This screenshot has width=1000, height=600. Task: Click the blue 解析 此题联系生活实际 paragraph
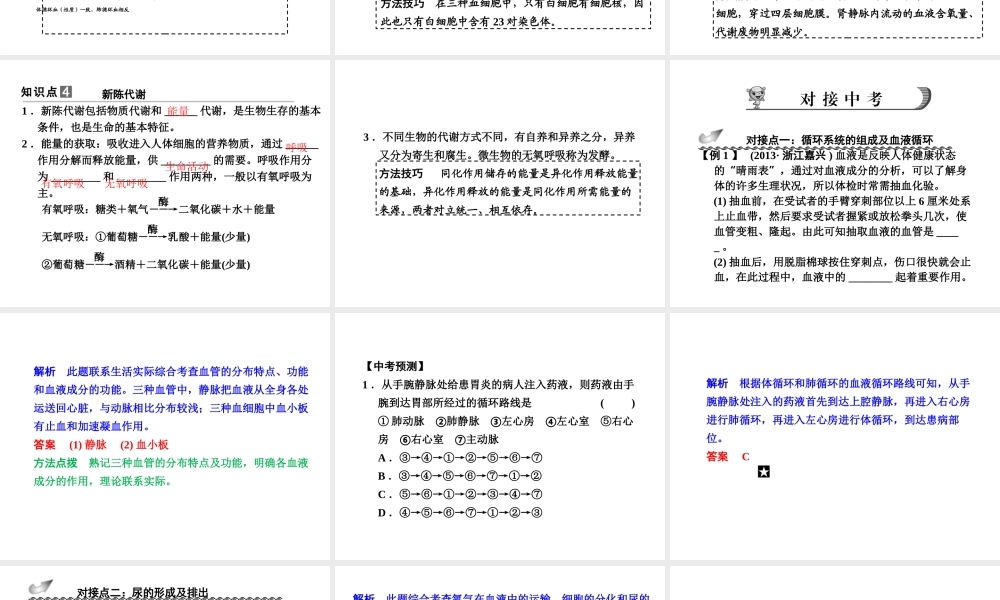pyautogui.click(x=171, y=399)
